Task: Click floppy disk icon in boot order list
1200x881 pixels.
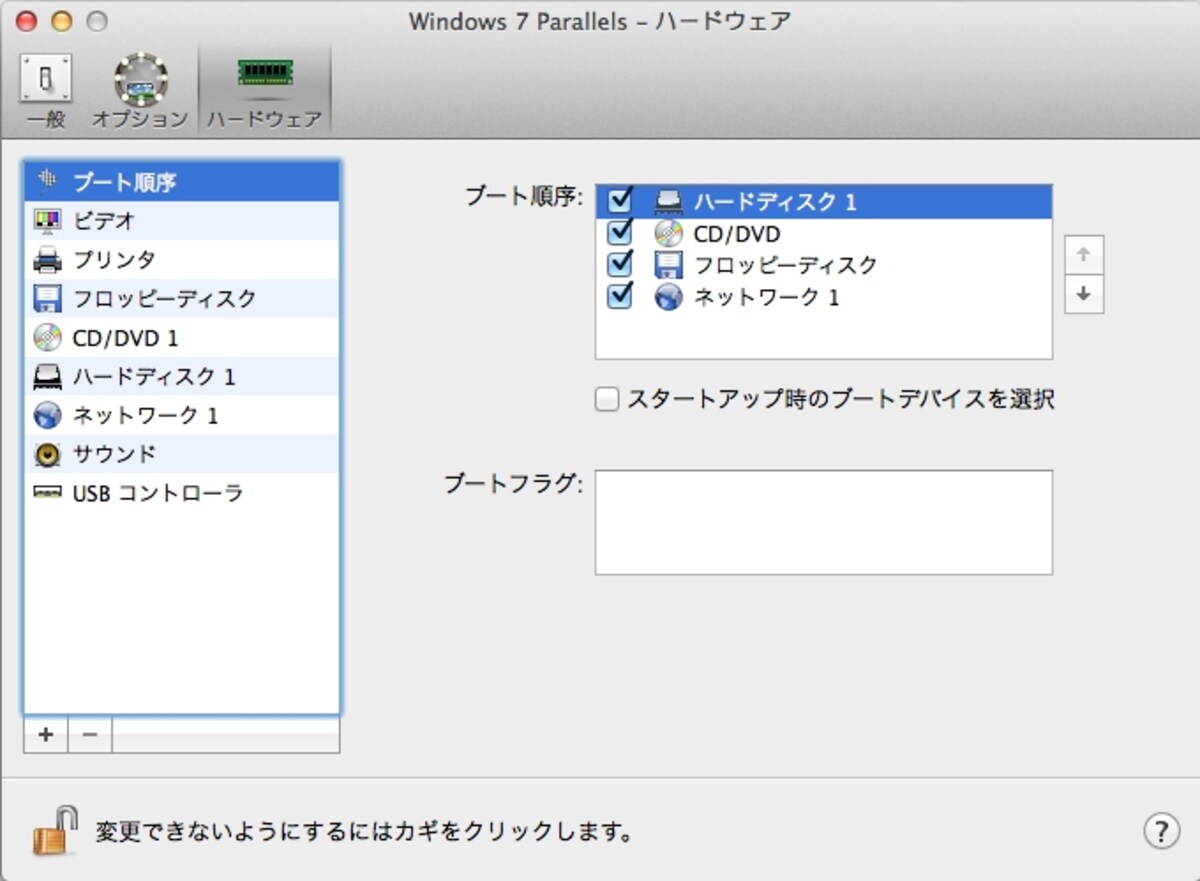Action: tap(668, 265)
